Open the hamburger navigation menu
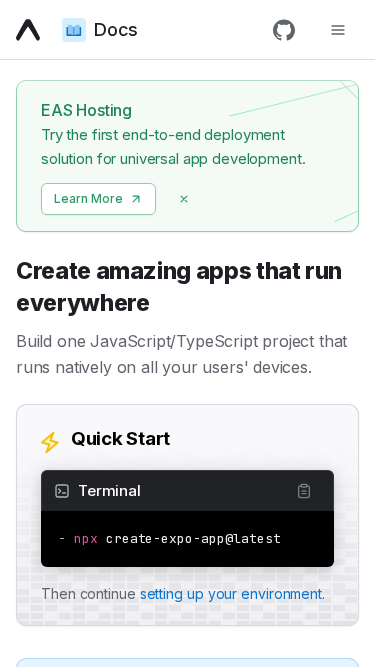Screen dimensions: 375x667 338,30
